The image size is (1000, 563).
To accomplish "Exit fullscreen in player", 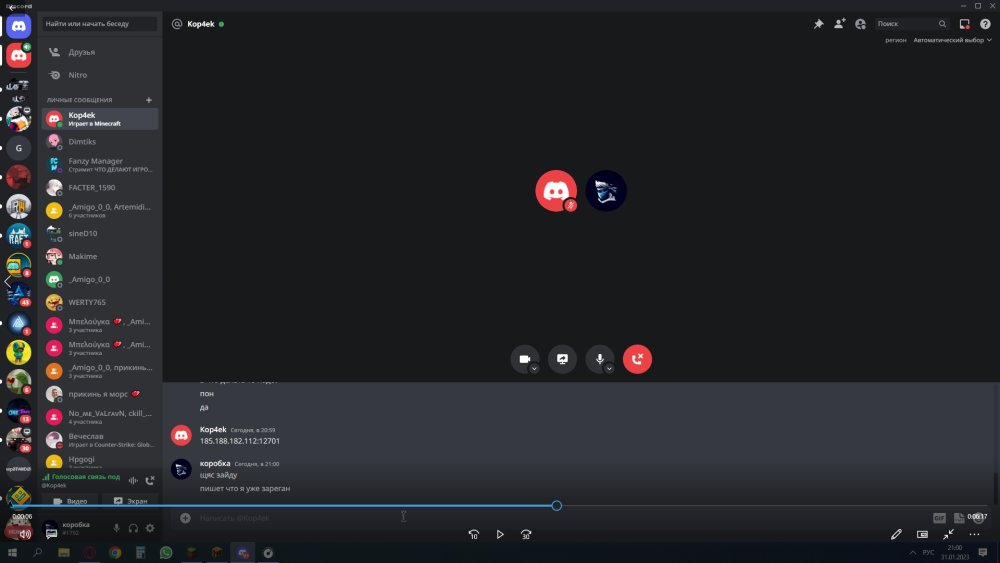I will pos(948,534).
